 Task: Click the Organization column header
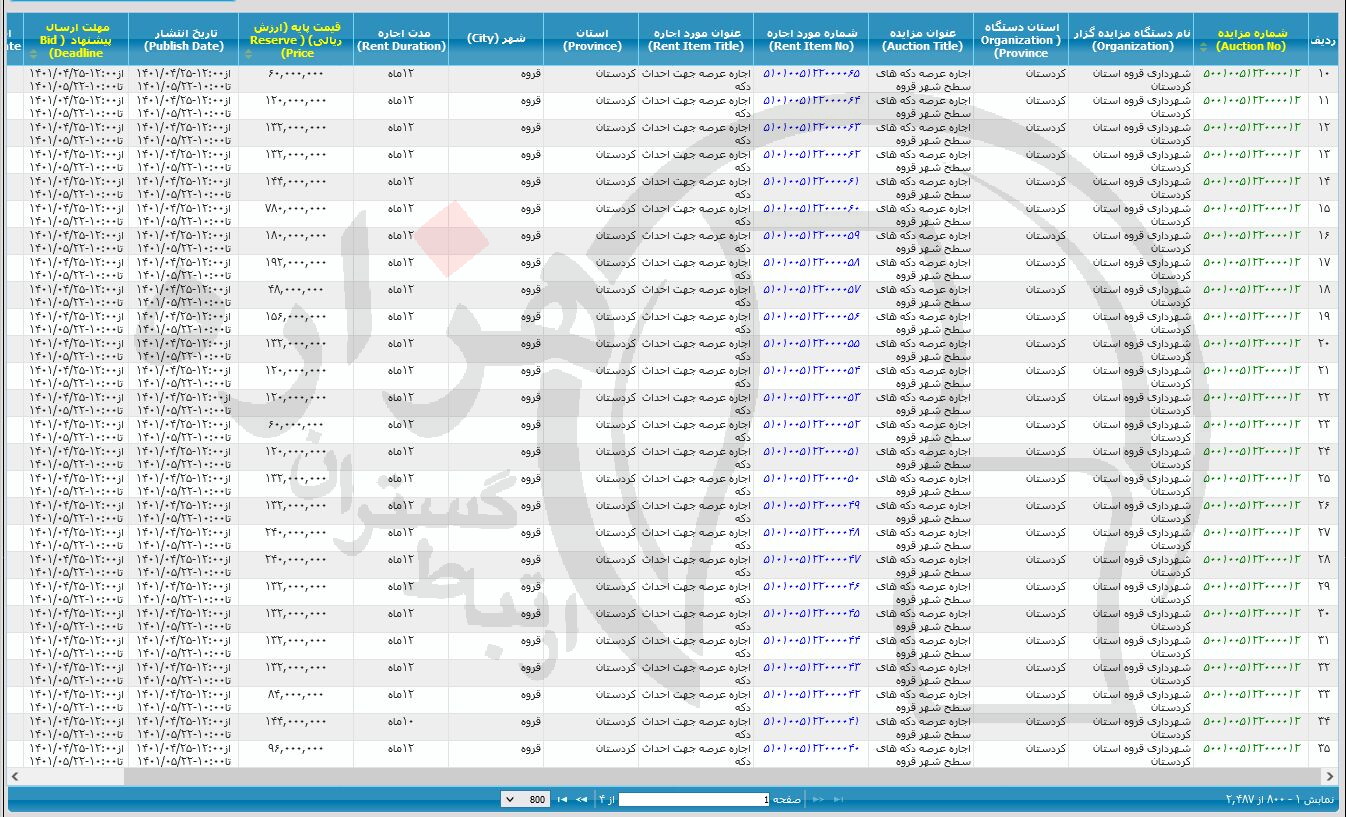click(x=1131, y=39)
